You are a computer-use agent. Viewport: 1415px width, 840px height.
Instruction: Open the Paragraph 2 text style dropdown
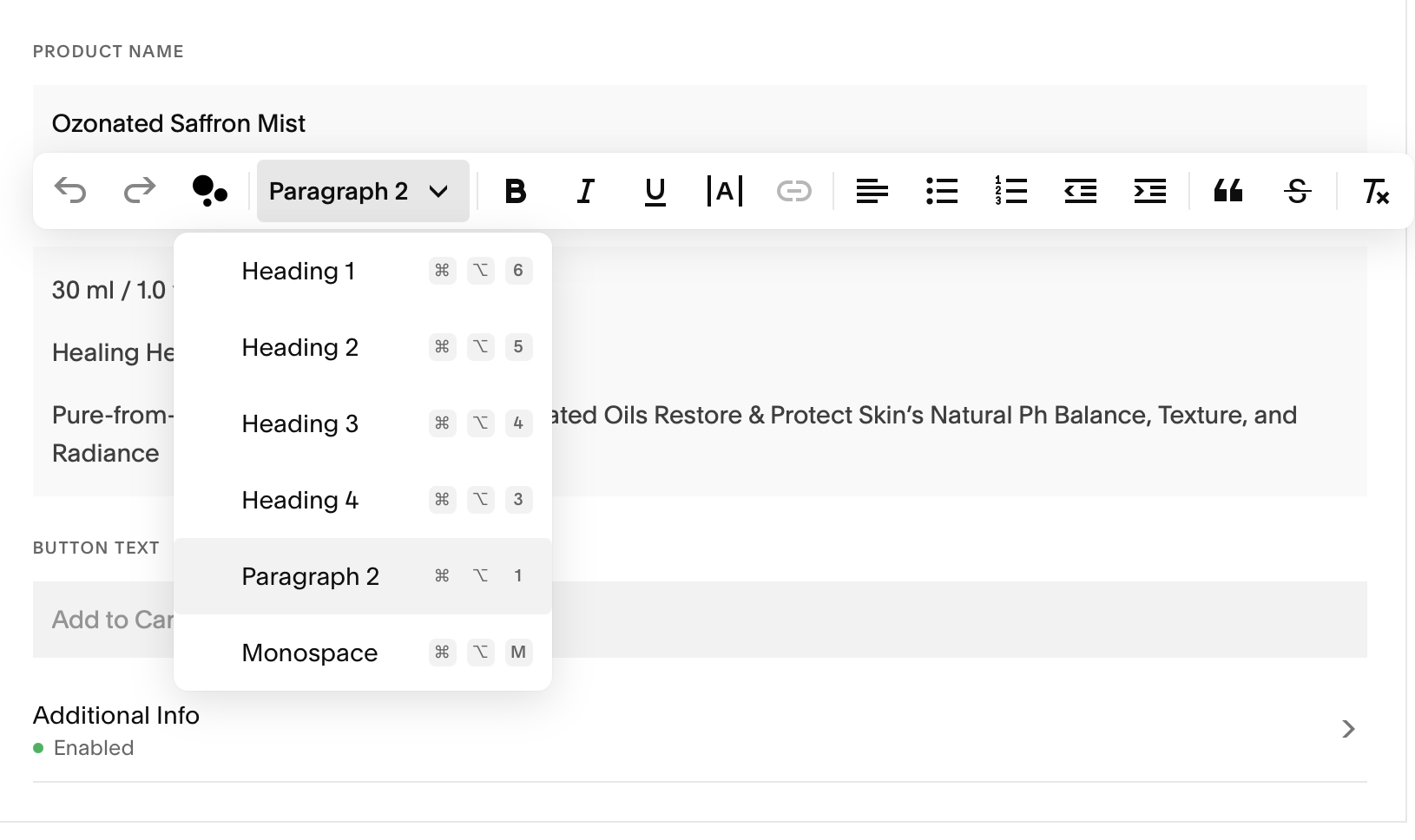coord(363,191)
